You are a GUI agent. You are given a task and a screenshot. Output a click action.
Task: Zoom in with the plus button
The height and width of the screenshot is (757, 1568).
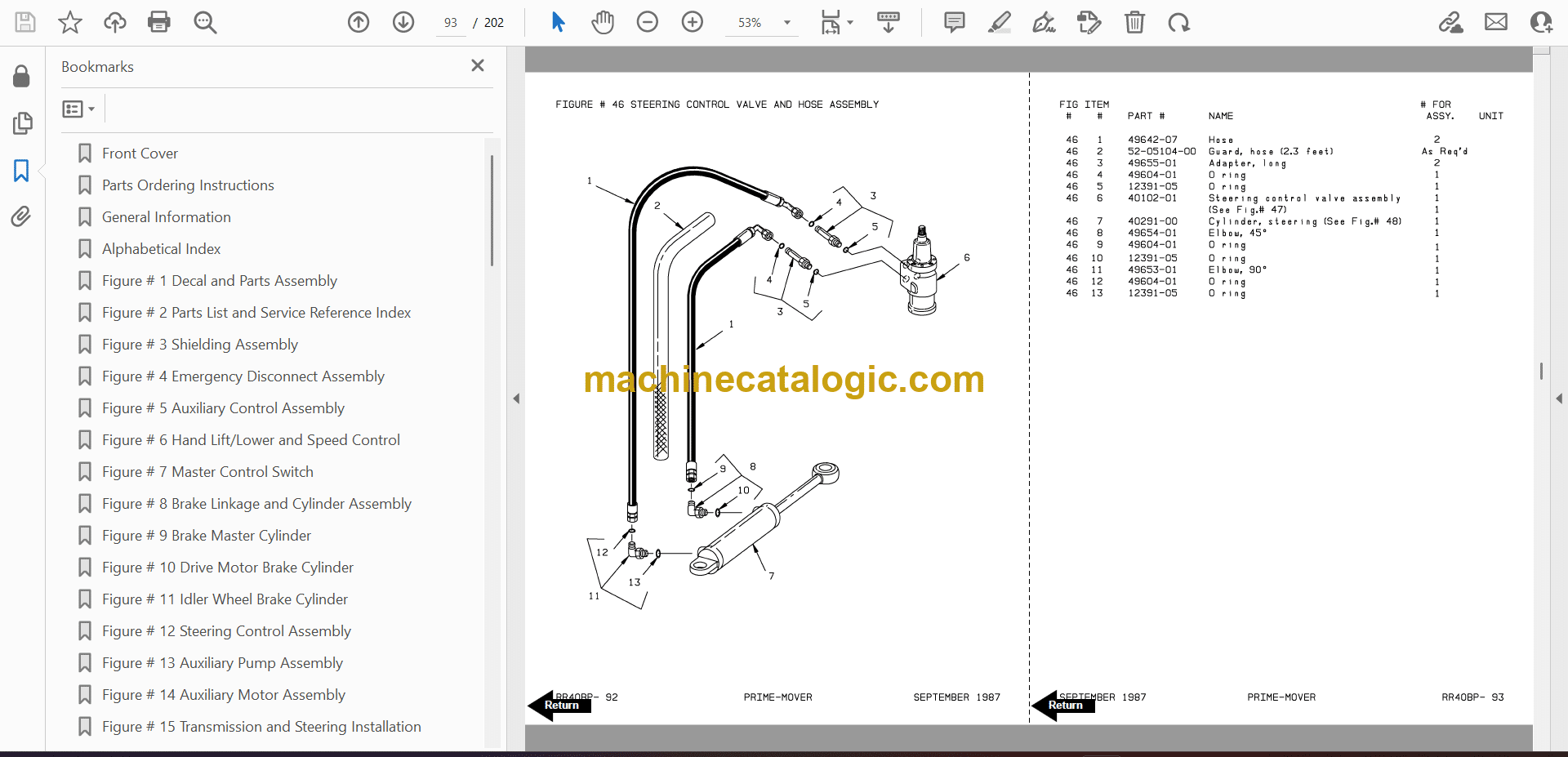[x=693, y=22]
